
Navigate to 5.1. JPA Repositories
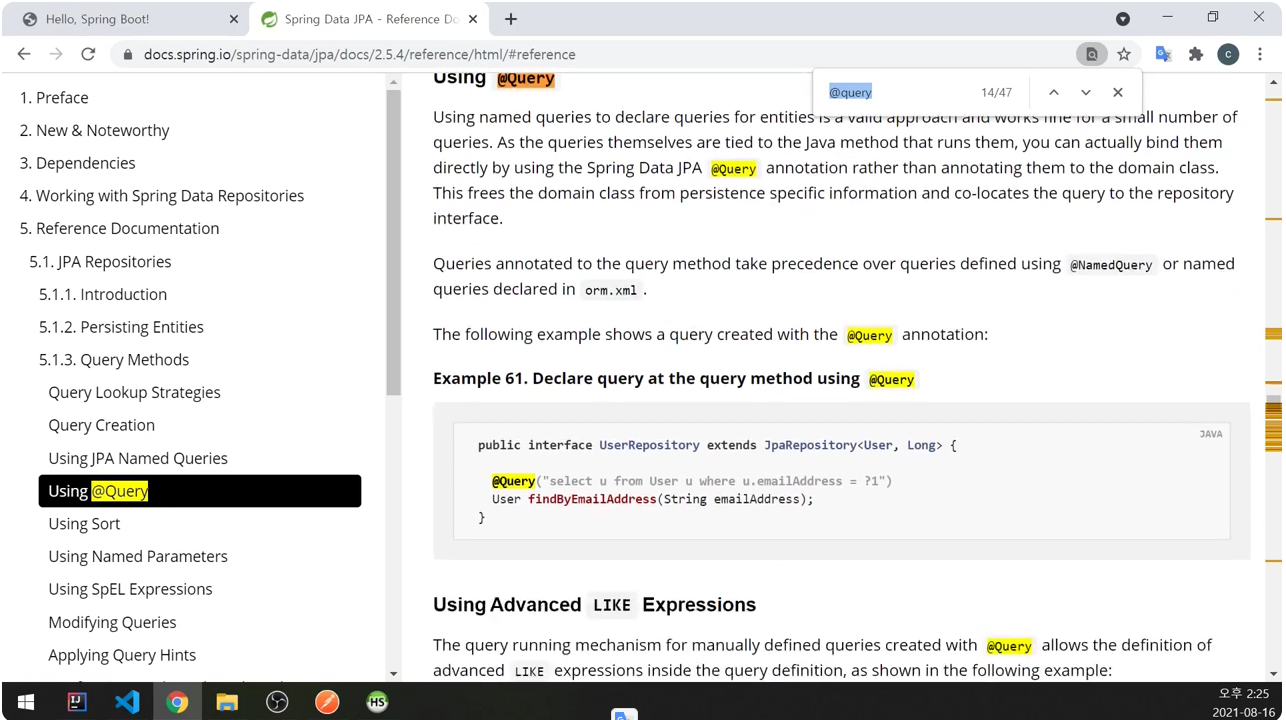click(100, 261)
